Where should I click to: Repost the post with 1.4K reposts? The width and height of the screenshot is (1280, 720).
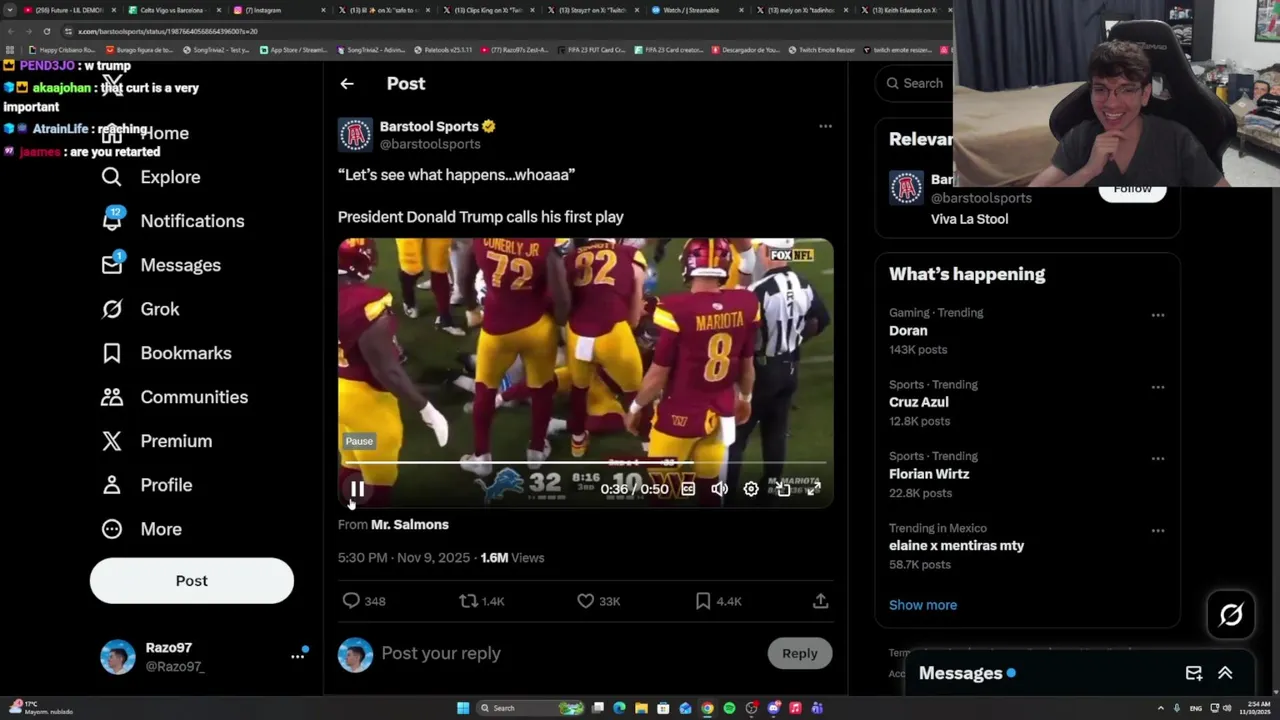482,601
